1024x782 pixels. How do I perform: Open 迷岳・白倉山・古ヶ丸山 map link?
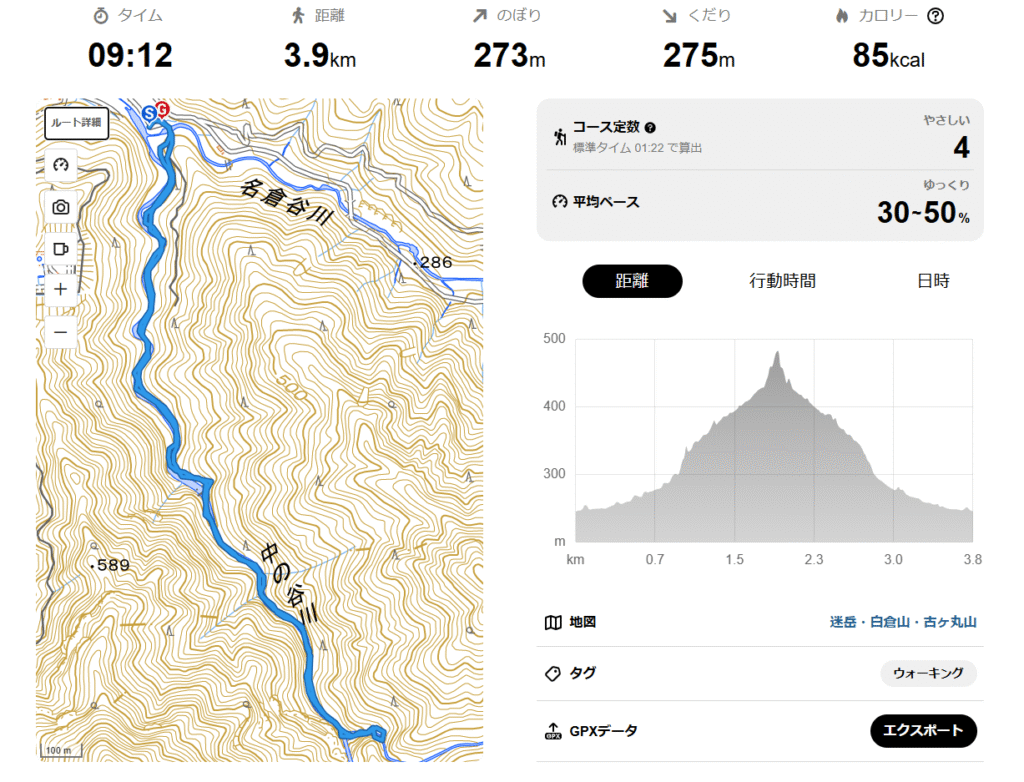(903, 622)
